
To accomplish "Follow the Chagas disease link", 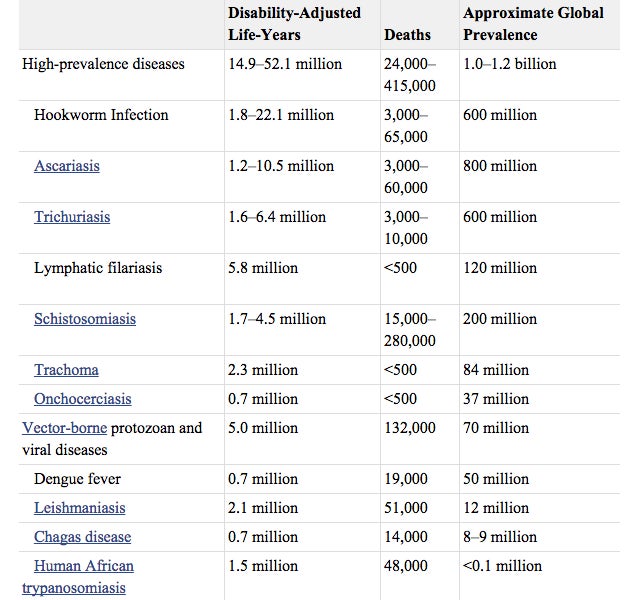I will (x=82, y=537).
